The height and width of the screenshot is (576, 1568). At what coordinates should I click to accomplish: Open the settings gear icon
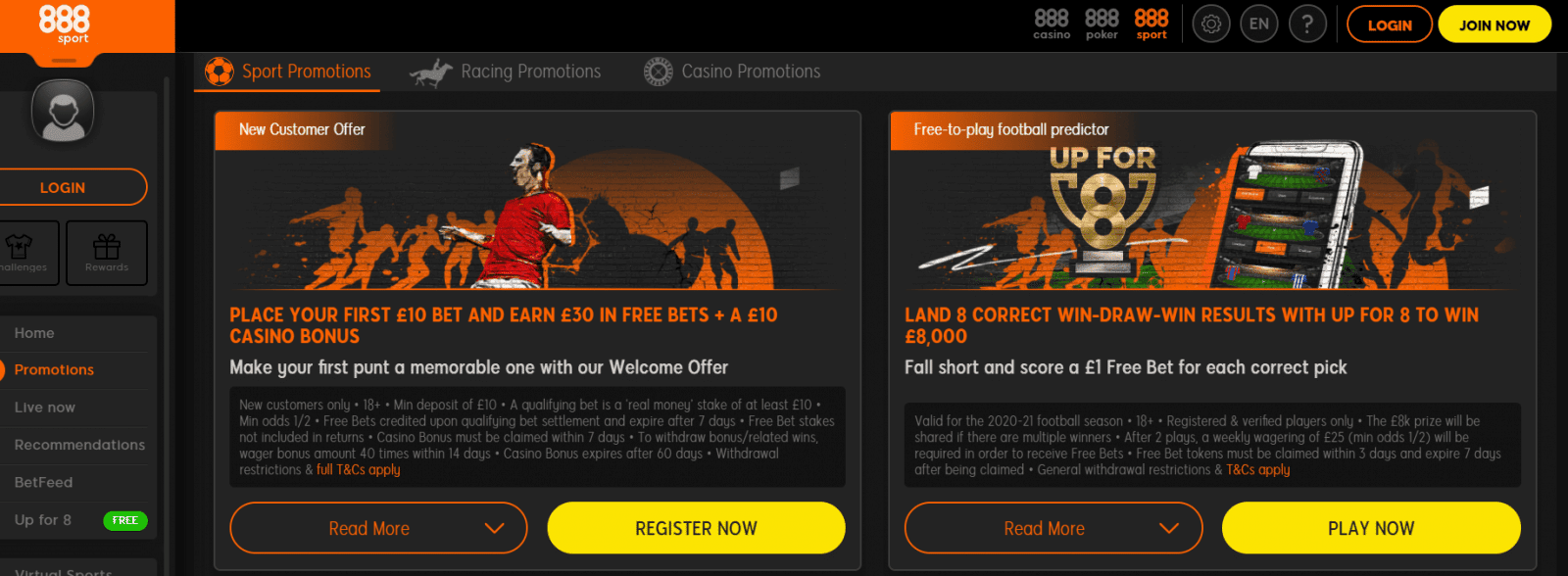pos(1210,24)
